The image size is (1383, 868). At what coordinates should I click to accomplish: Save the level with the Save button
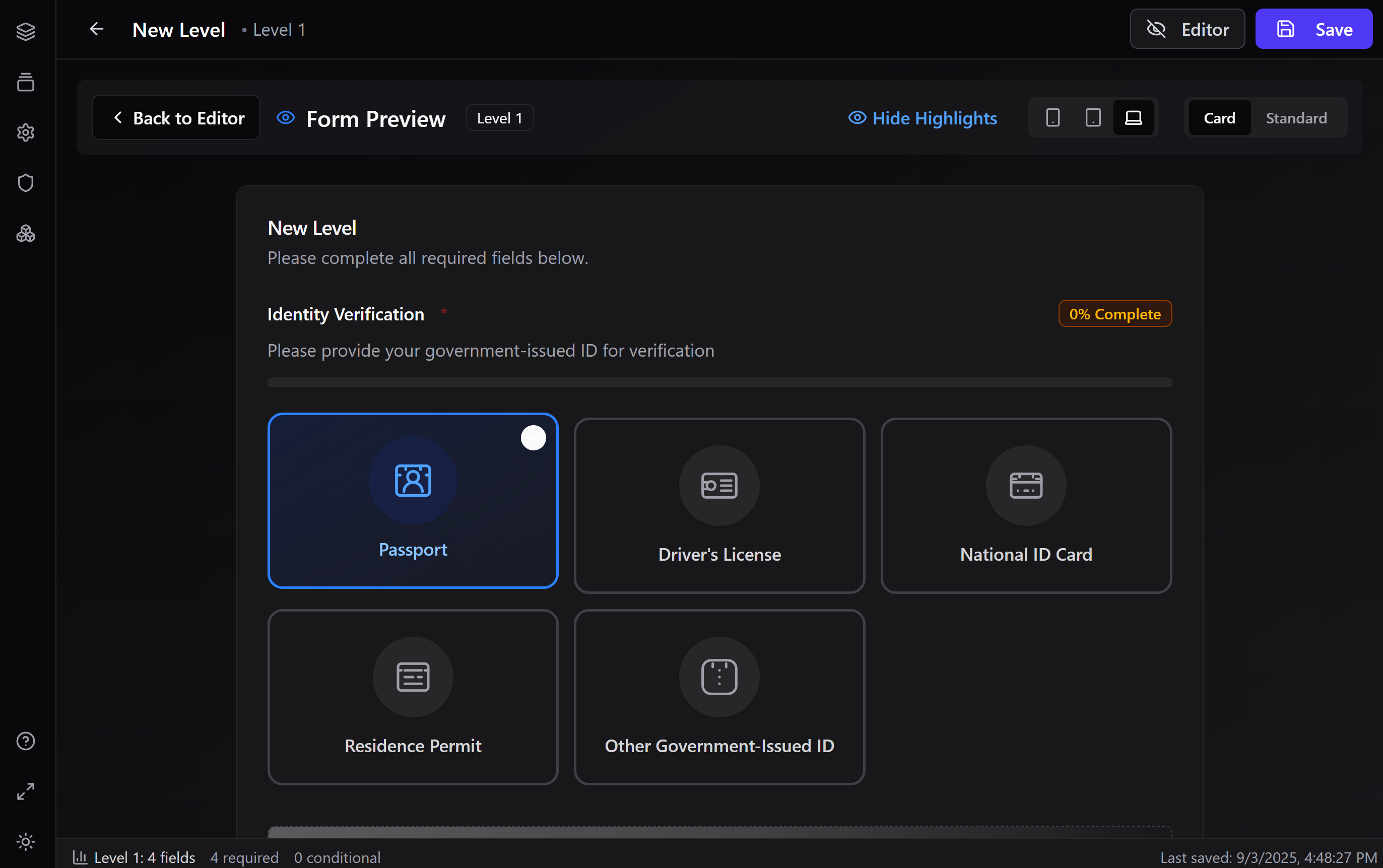click(x=1313, y=28)
